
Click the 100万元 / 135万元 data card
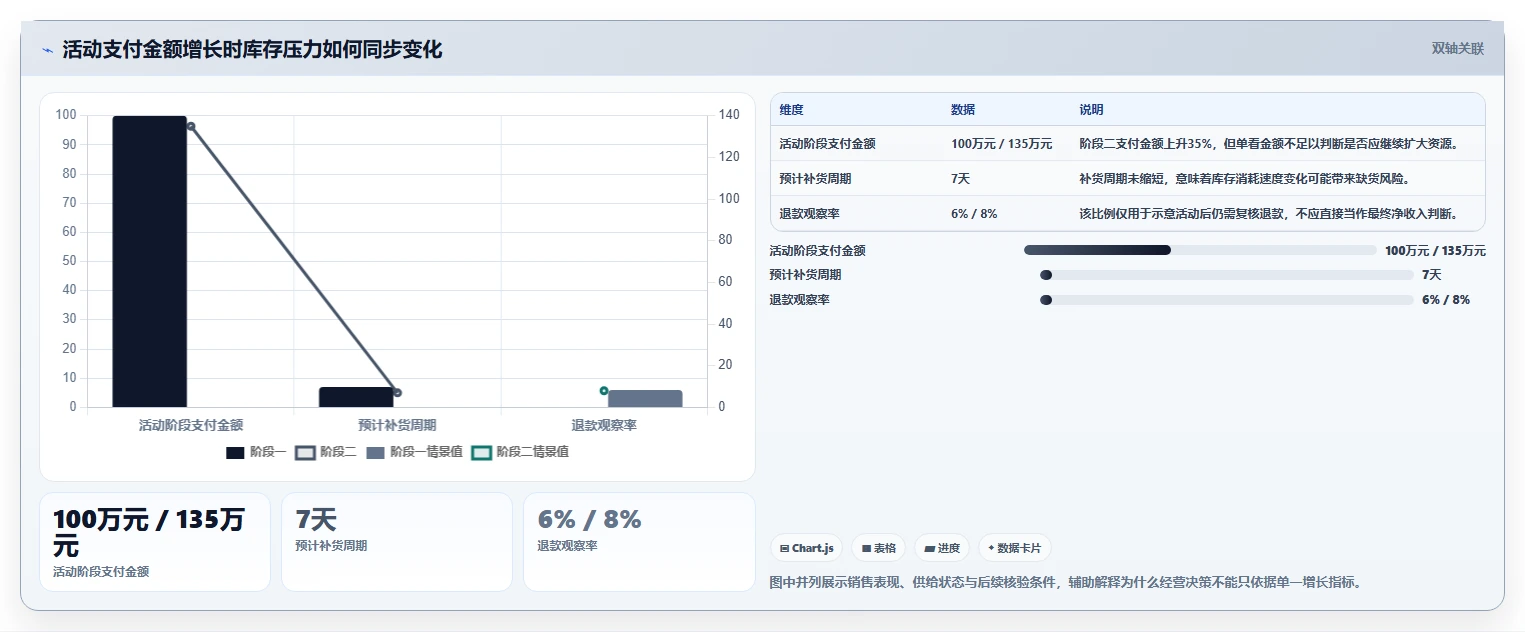click(x=155, y=542)
